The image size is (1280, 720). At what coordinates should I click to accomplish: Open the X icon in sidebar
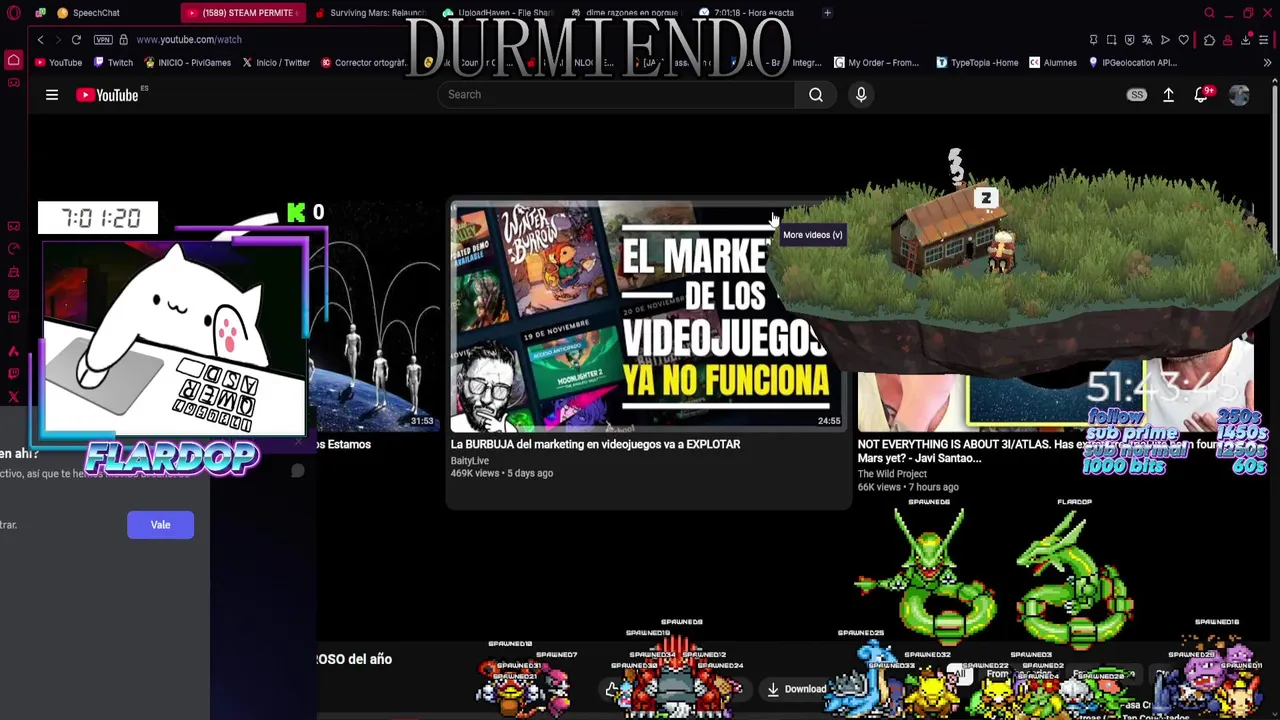pos(13,397)
